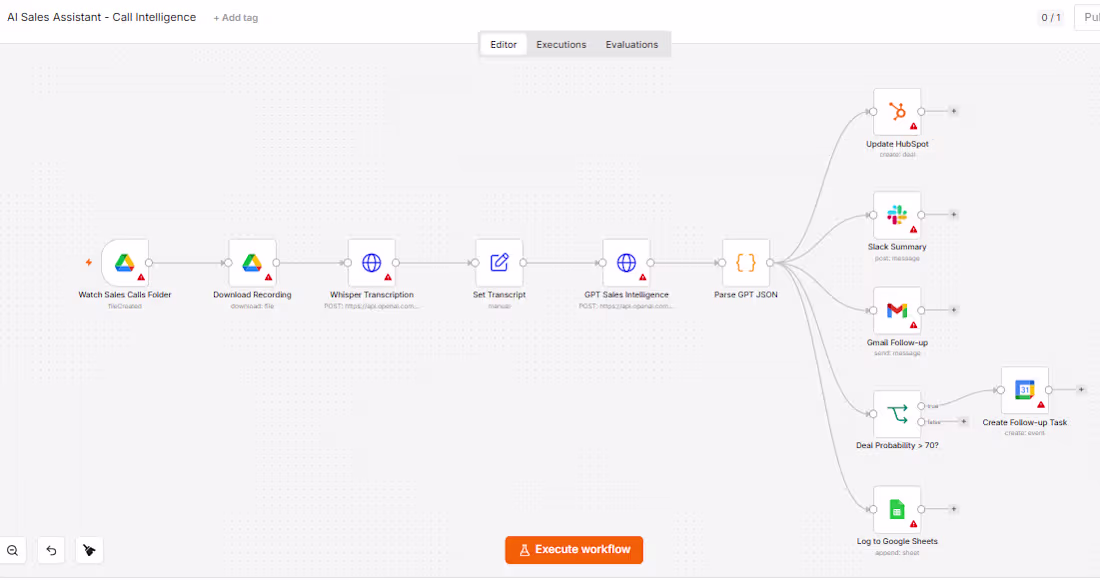Viewport: 1100px width, 580px height.
Task: Open the Download Recording Google Drive node
Action: [x=252, y=263]
